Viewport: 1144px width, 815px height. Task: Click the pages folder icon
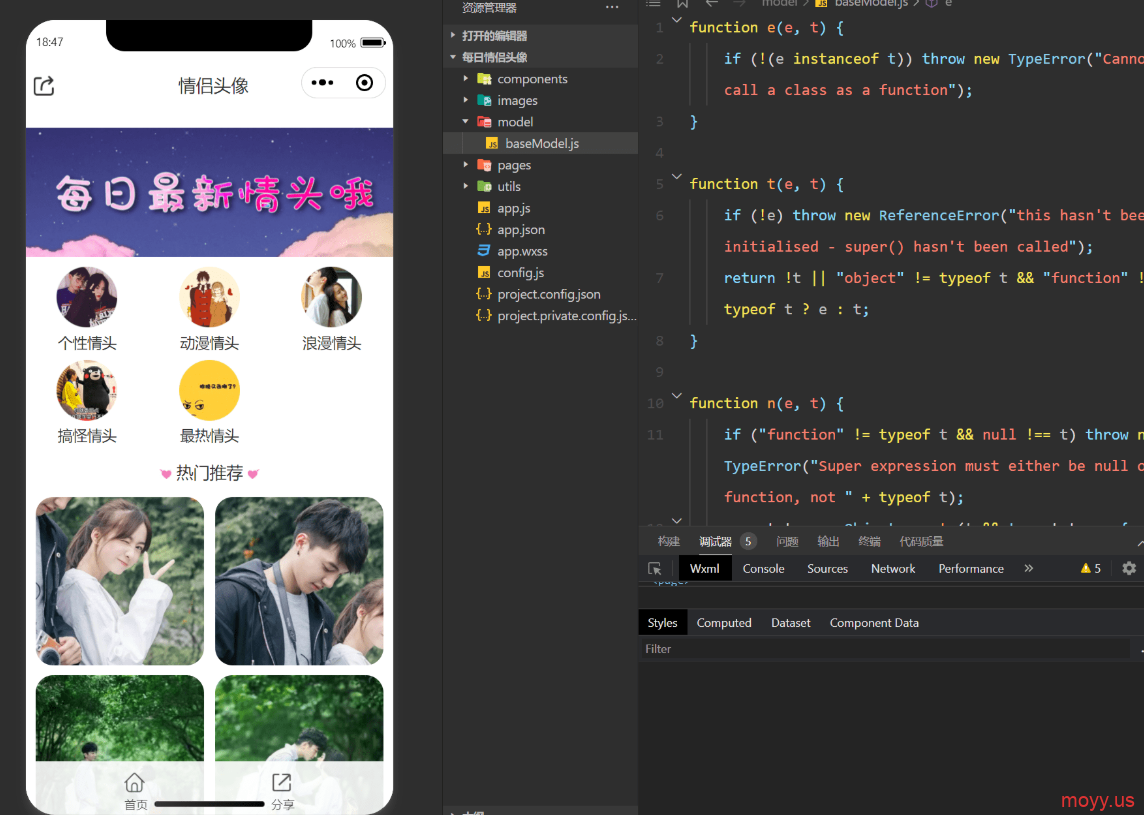[484, 165]
